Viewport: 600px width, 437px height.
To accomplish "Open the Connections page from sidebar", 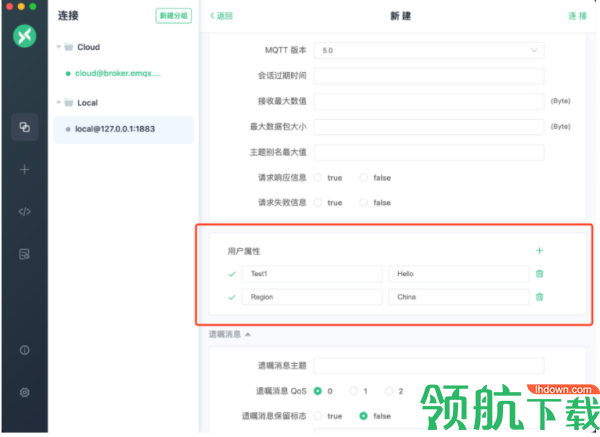I will tap(24, 127).
